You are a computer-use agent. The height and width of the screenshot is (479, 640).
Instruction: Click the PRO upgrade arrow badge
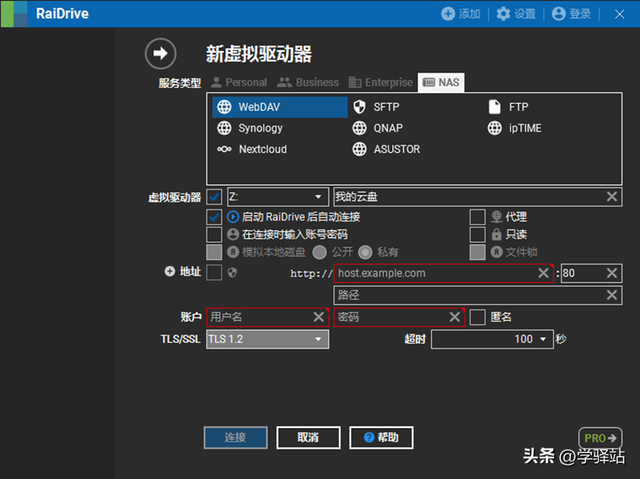tap(600, 438)
